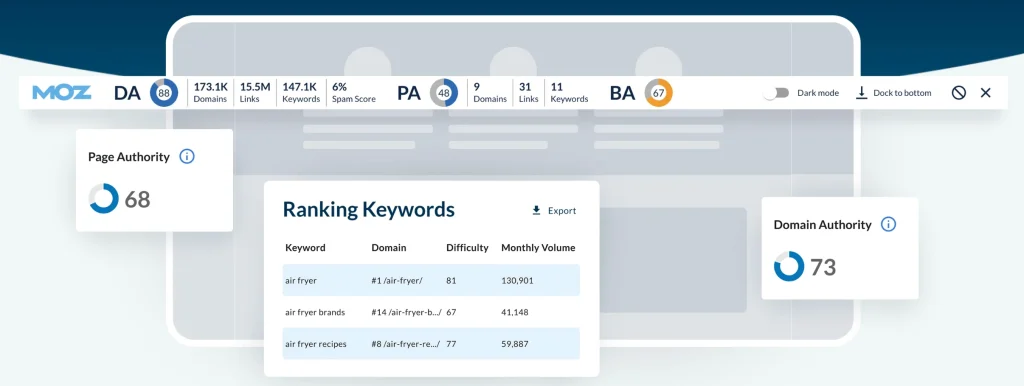
Task: Click the DA score circle showing 88
Action: (x=164, y=93)
